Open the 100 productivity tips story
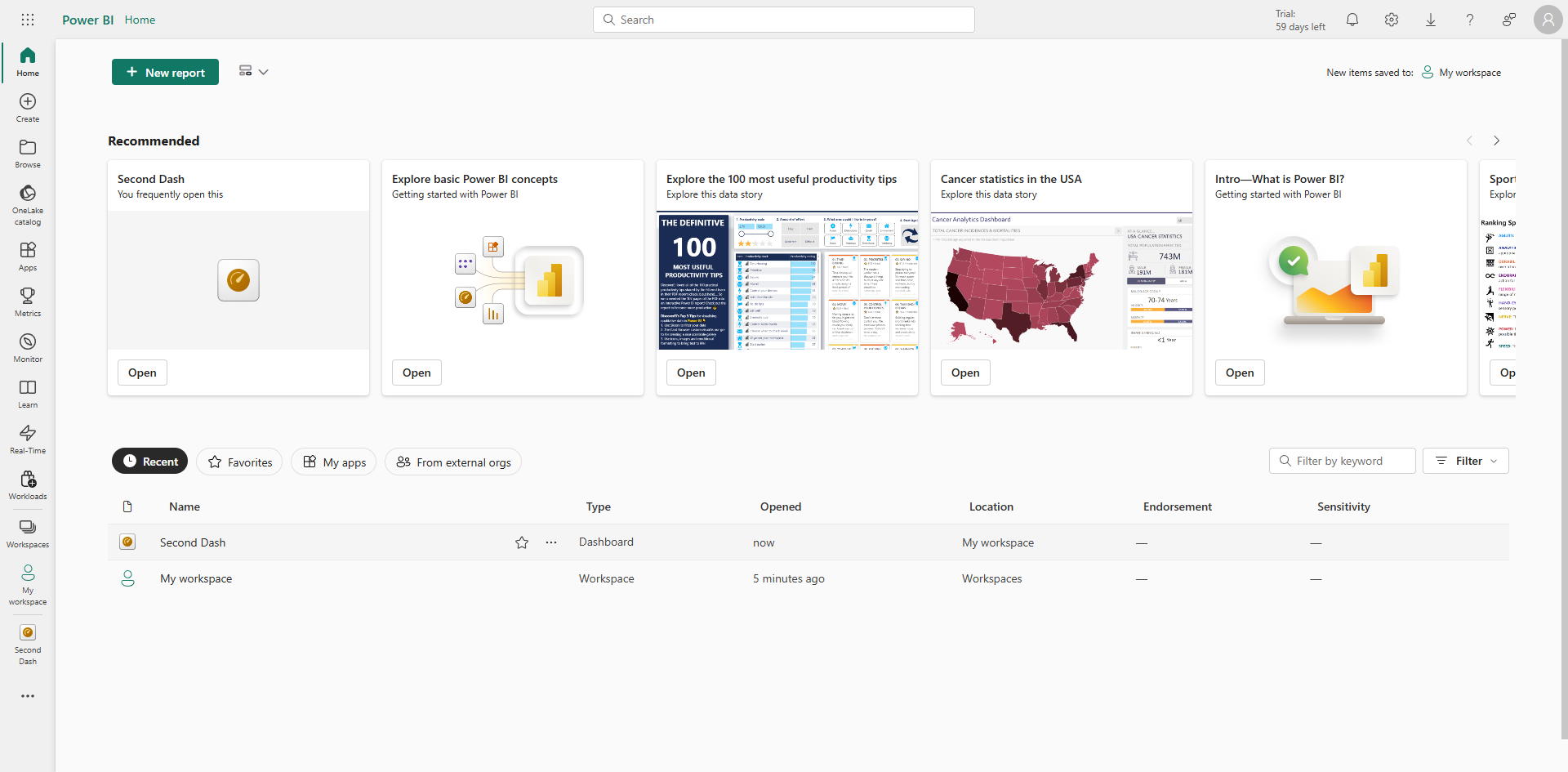1568x772 pixels. pos(691,373)
